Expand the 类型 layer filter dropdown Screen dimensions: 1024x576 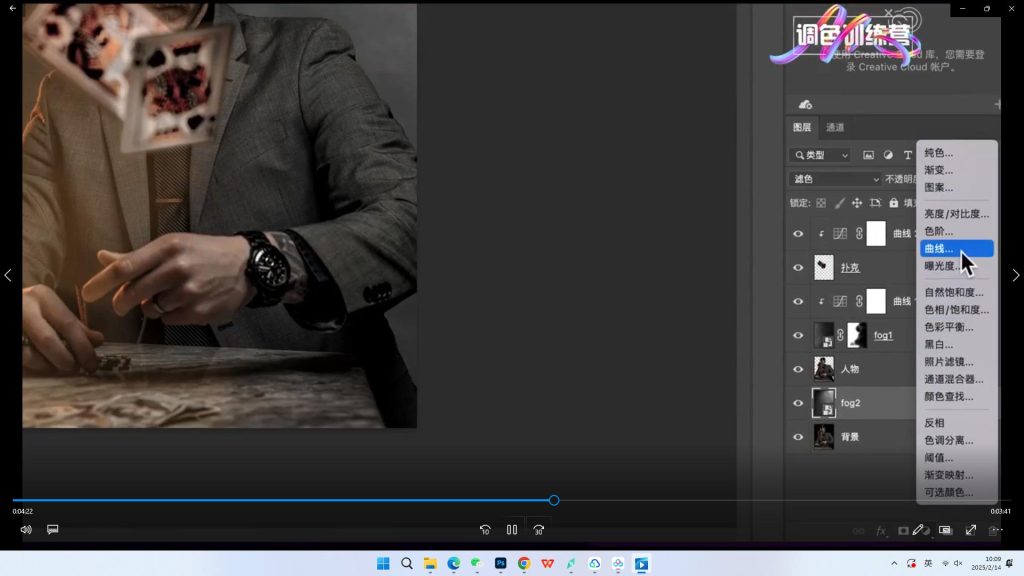(x=820, y=155)
